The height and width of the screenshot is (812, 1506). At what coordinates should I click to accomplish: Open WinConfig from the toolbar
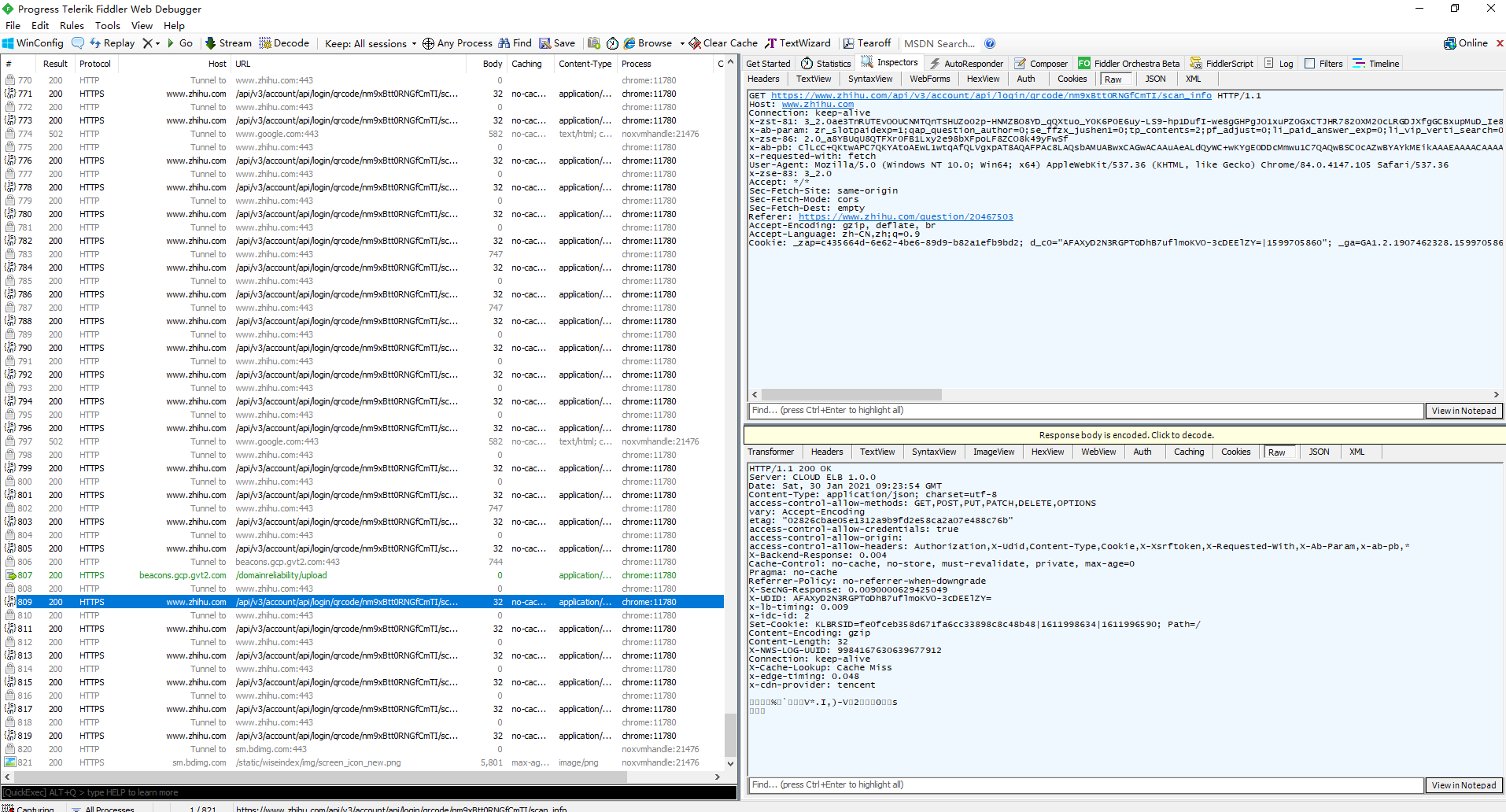33,43
